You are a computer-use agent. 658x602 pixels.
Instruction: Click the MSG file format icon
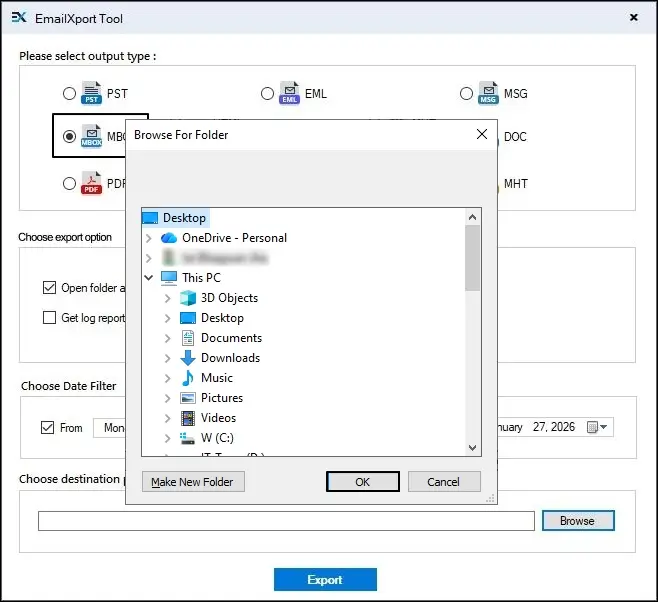coord(488,93)
